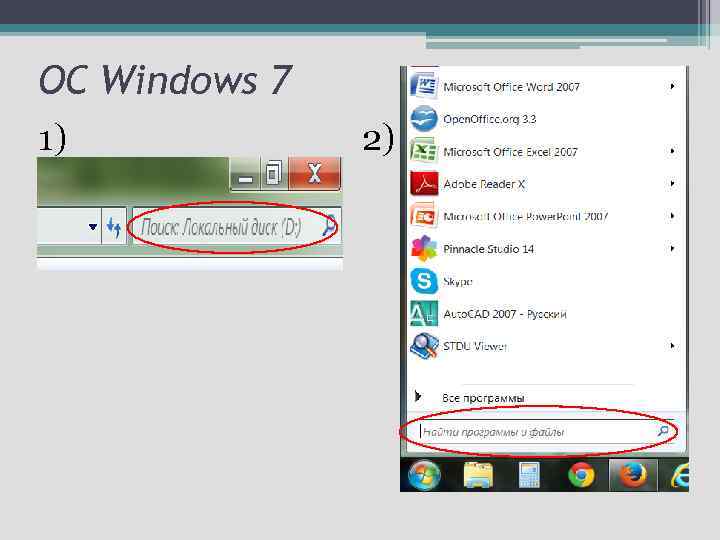Screen dimensions: 720x540
Task: Launch Google Chrome from taskbar
Action: tap(581, 475)
